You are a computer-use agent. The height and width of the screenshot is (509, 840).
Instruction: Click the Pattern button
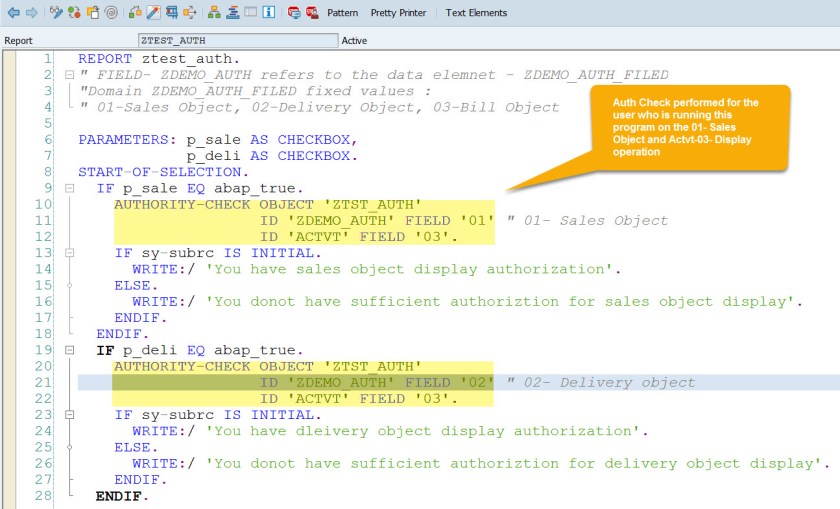(x=343, y=13)
